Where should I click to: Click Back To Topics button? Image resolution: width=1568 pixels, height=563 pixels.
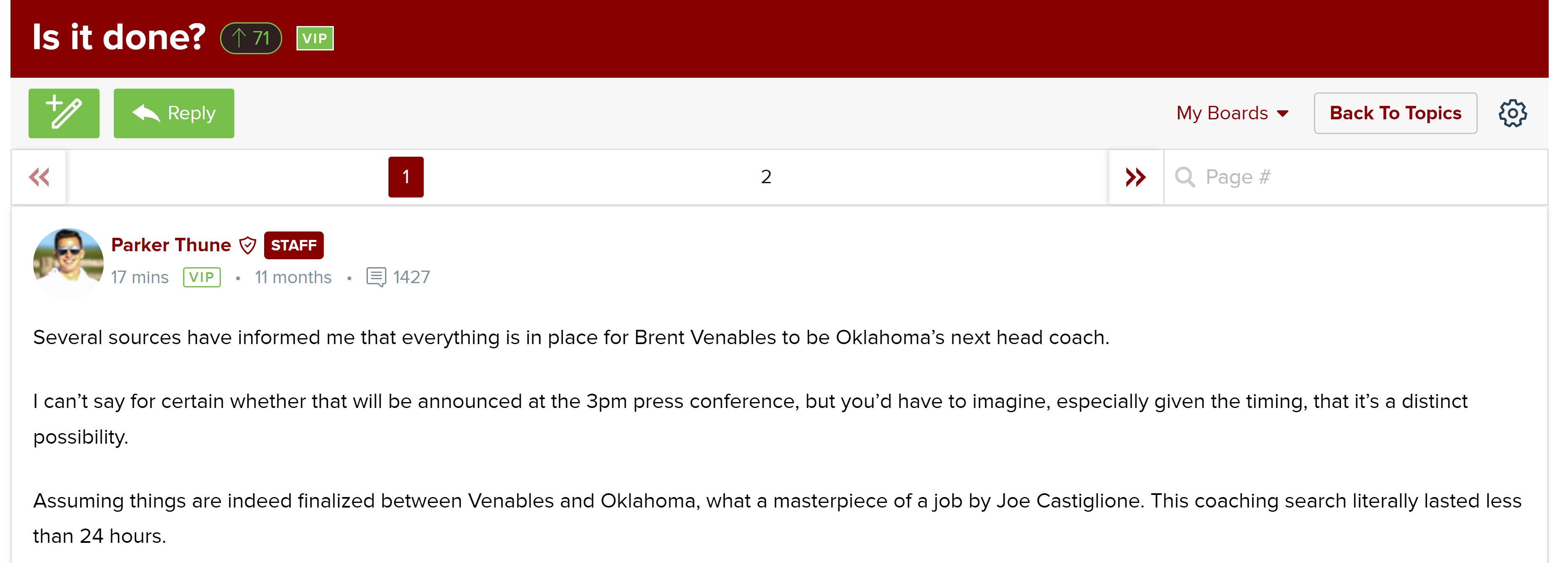1395,113
